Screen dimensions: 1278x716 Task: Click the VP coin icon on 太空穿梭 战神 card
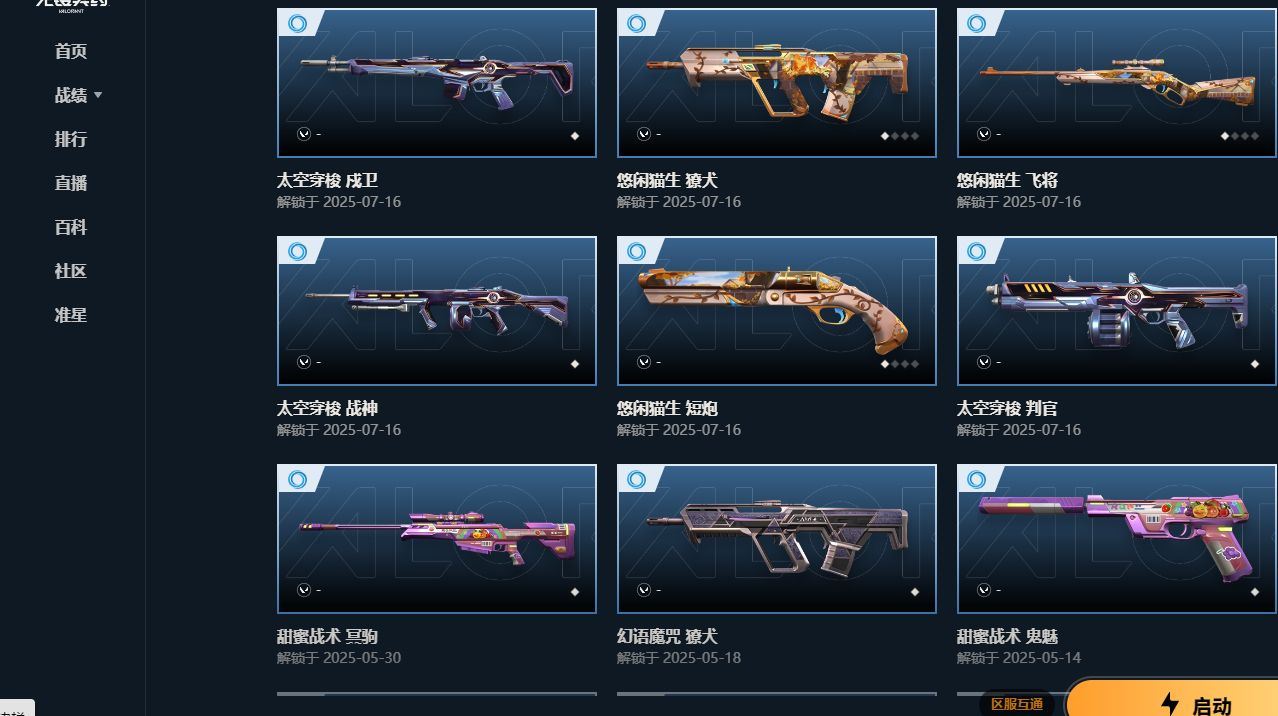[x=304, y=362]
